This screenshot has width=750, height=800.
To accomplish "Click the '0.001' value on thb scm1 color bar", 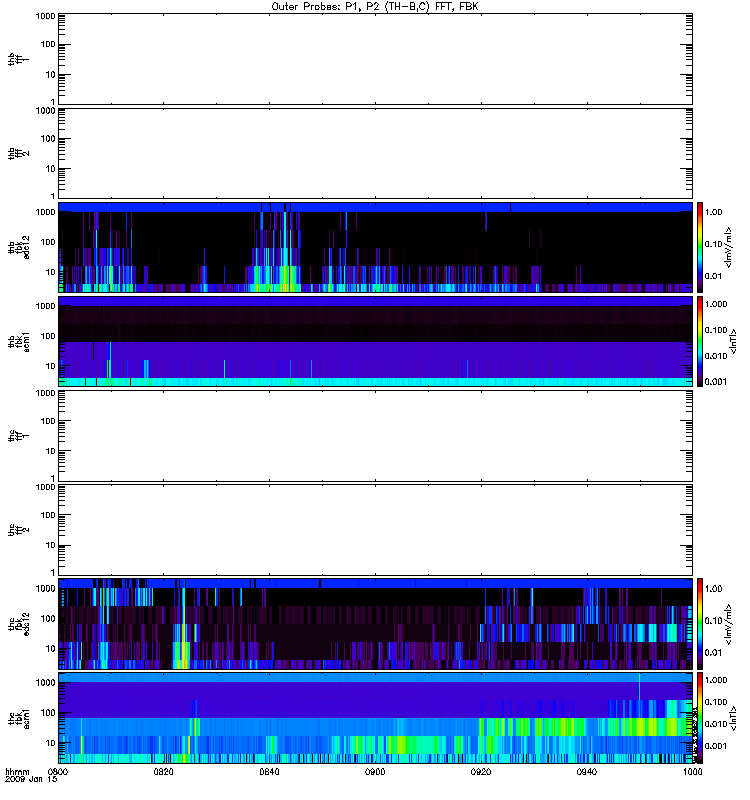I will 715,382.
